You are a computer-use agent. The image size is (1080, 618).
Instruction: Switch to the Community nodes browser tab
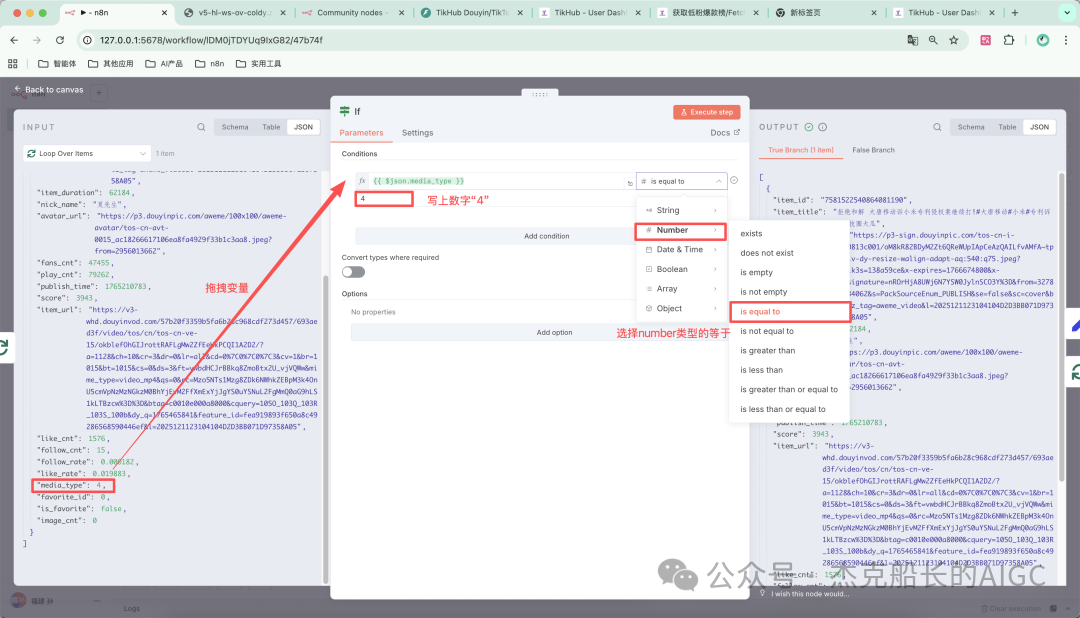[353, 12]
